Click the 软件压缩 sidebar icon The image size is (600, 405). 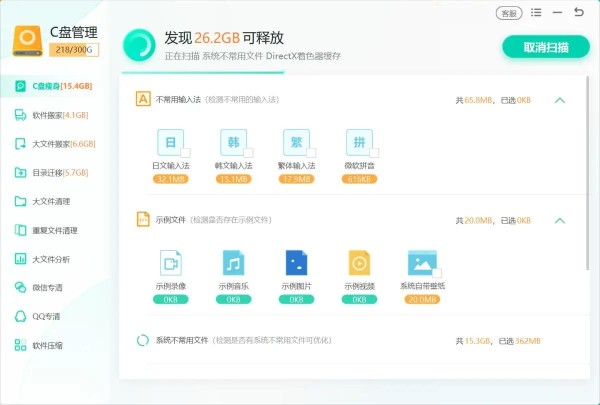(21, 346)
